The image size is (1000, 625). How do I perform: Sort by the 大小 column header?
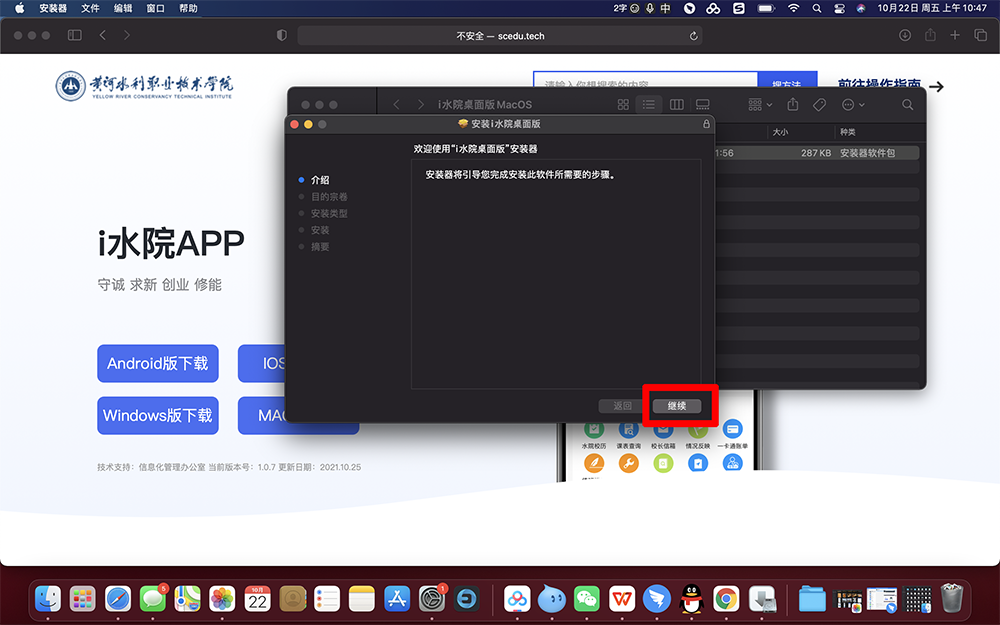click(x=780, y=132)
